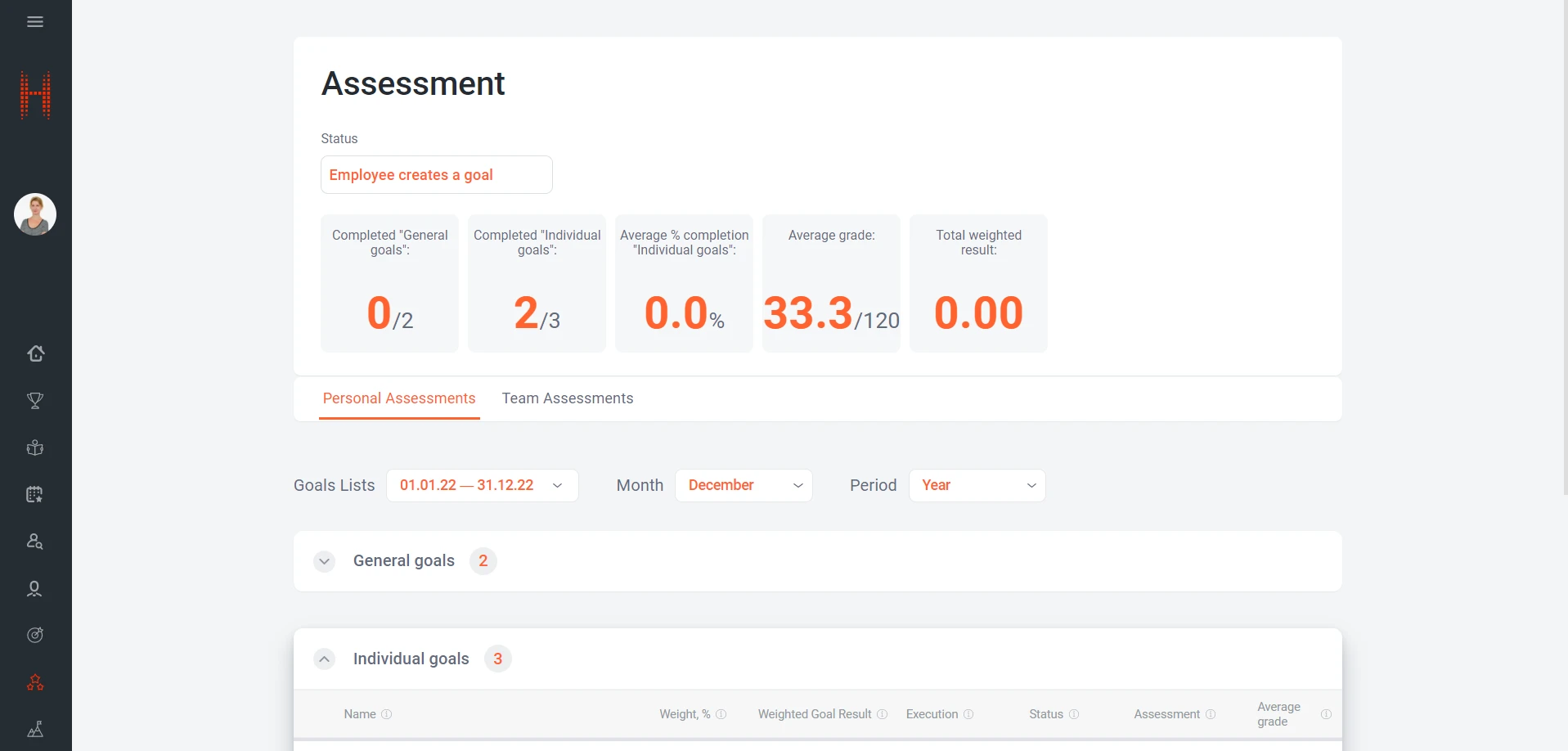Select the red three-stars assessment icon
The width and height of the screenshot is (1568, 751).
click(35, 682)
